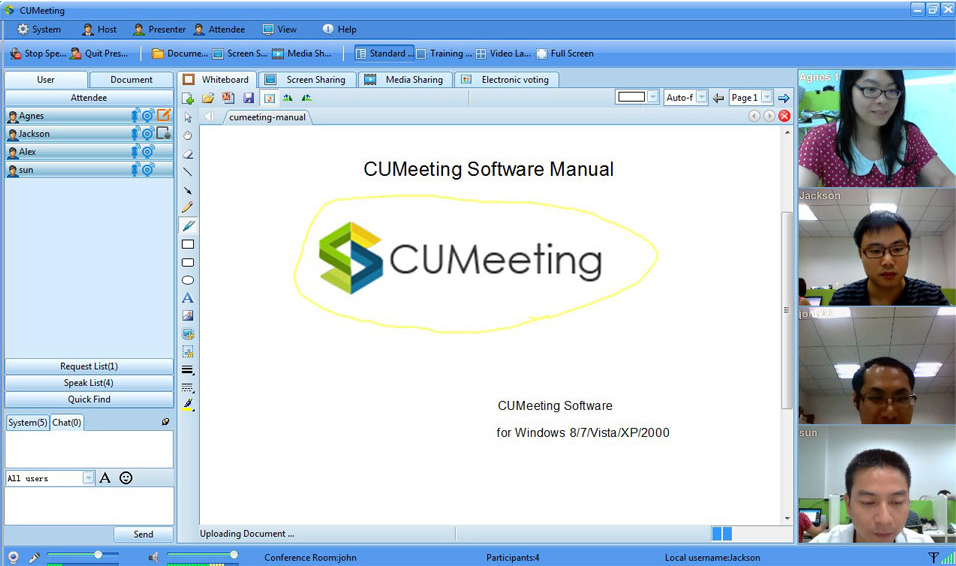Choose the text tool 'A' in whiteboard

[188, 298]
